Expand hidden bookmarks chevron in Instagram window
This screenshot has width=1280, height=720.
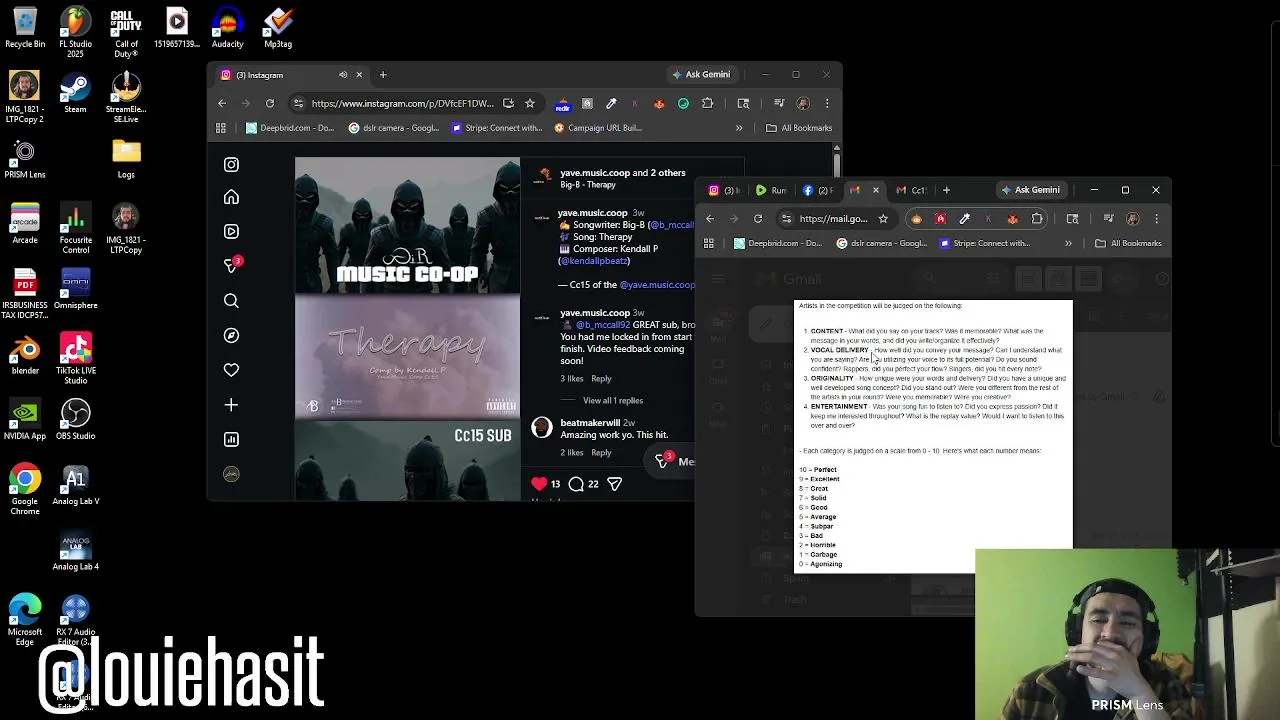[x=739, y=128]
